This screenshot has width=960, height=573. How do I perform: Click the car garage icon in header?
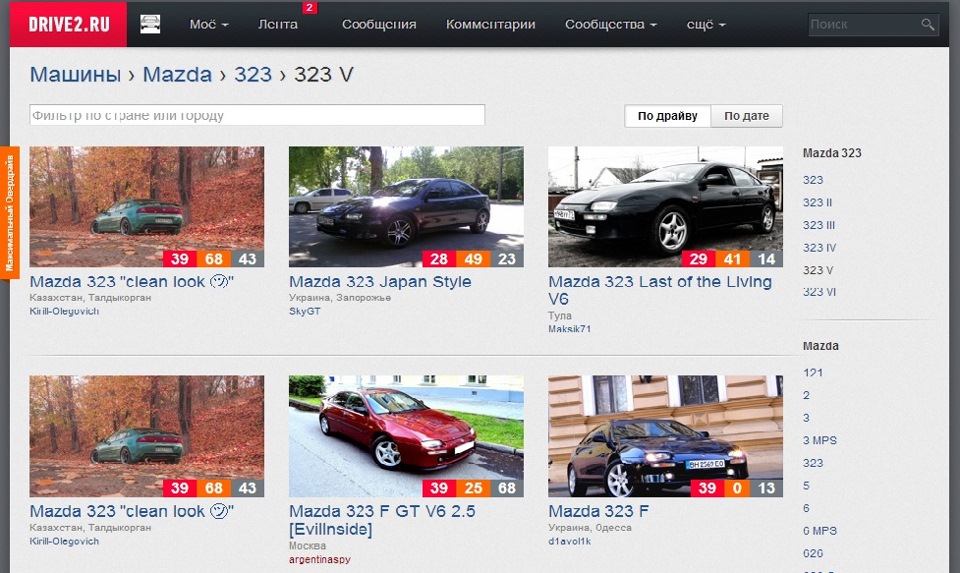tap(150, 24)
